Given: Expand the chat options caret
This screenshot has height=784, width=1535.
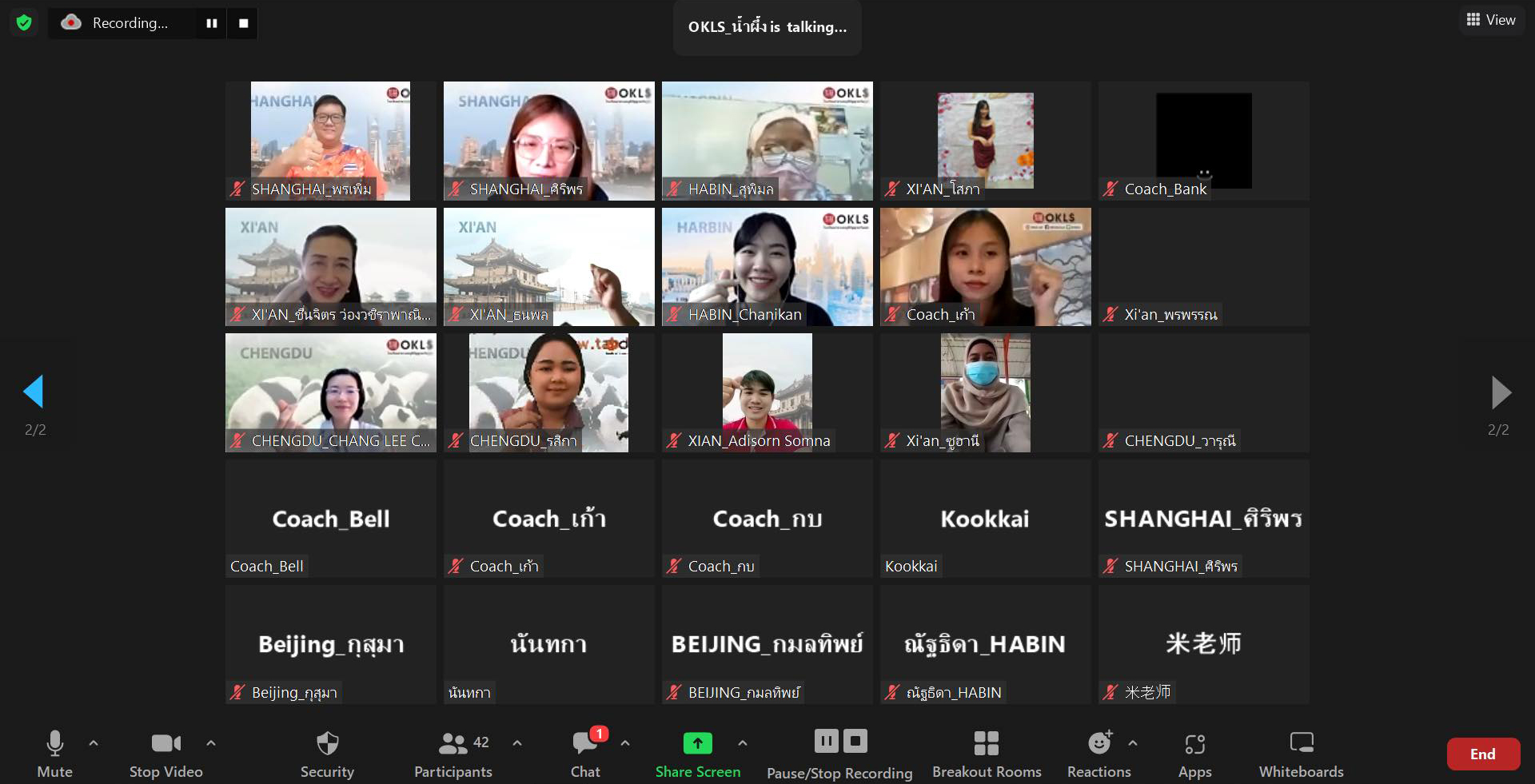Looking at the screenshot, I should point(625,743).
